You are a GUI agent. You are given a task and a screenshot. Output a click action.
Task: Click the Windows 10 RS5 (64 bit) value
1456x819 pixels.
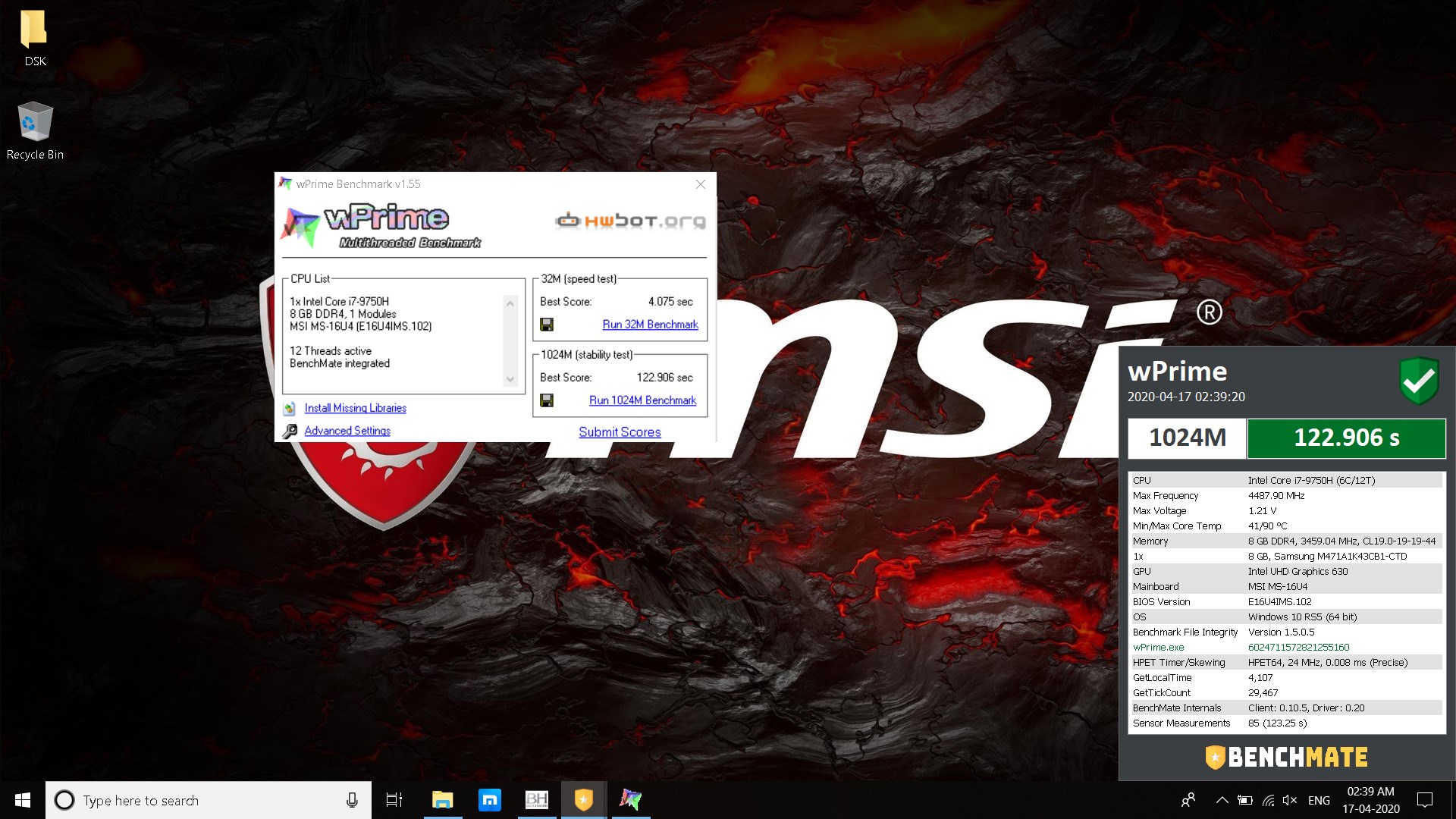(1302, 617)
